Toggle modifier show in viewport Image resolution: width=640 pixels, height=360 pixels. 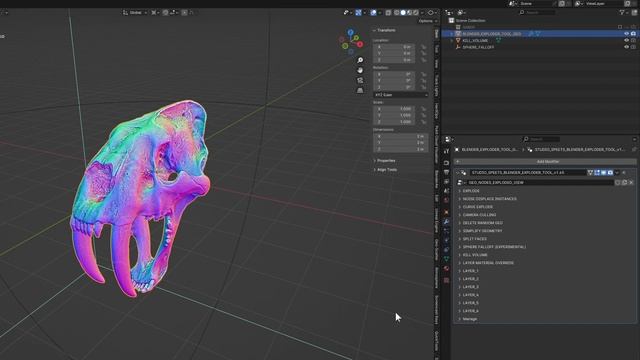tap(604, 173)
